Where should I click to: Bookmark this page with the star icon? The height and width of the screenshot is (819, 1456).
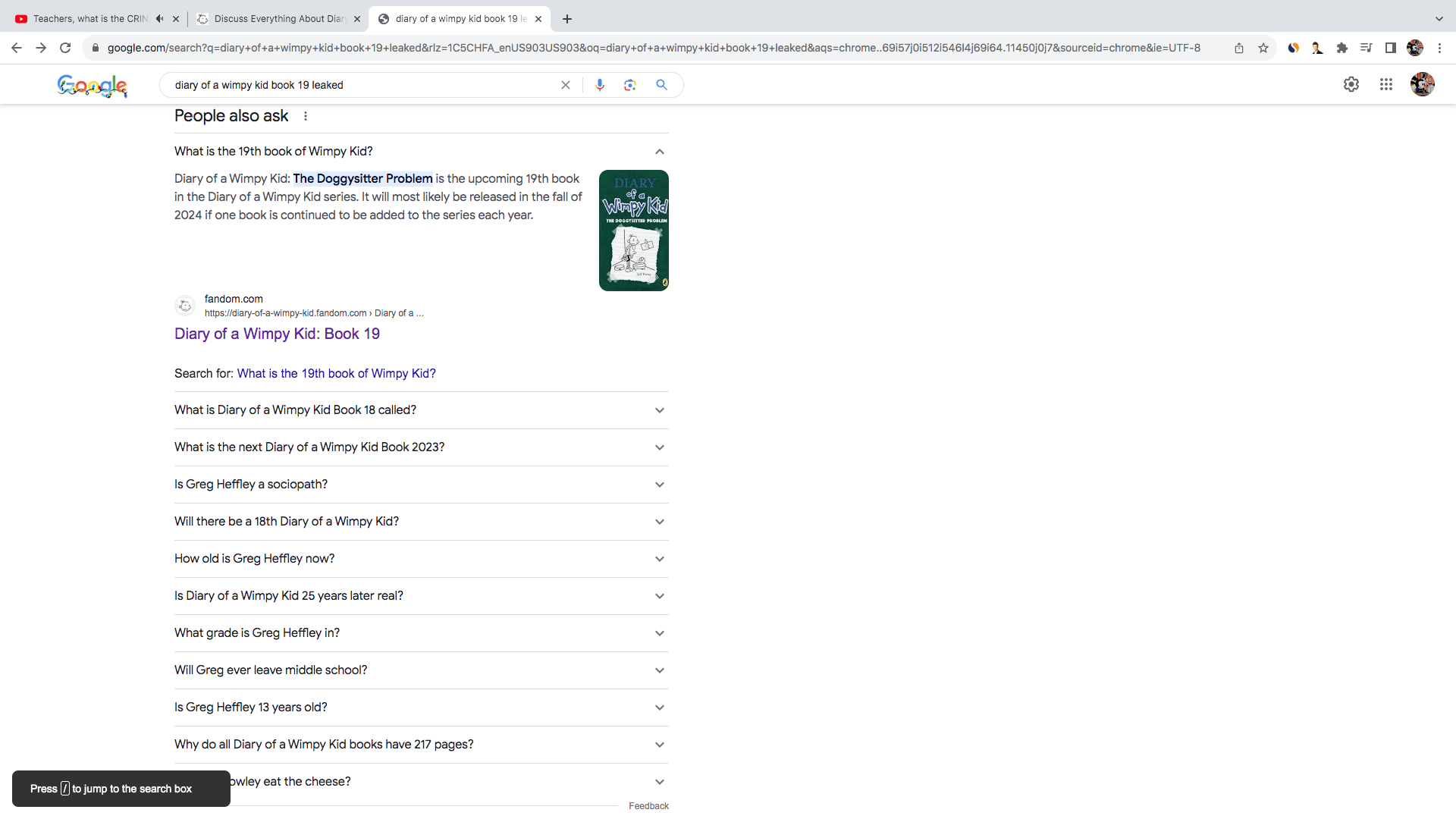pos(1263,48)
